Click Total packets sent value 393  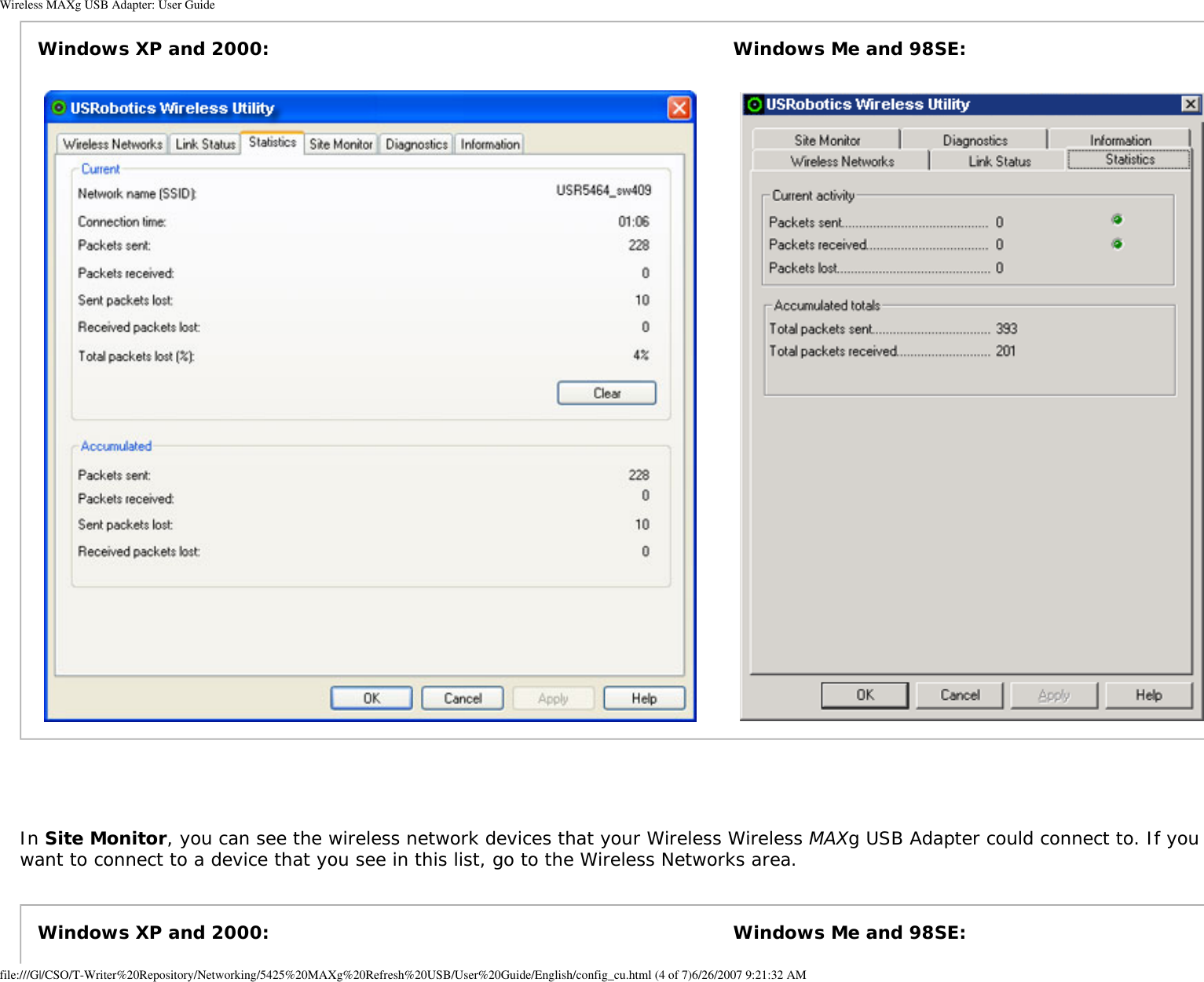[x=1006, y=328]
